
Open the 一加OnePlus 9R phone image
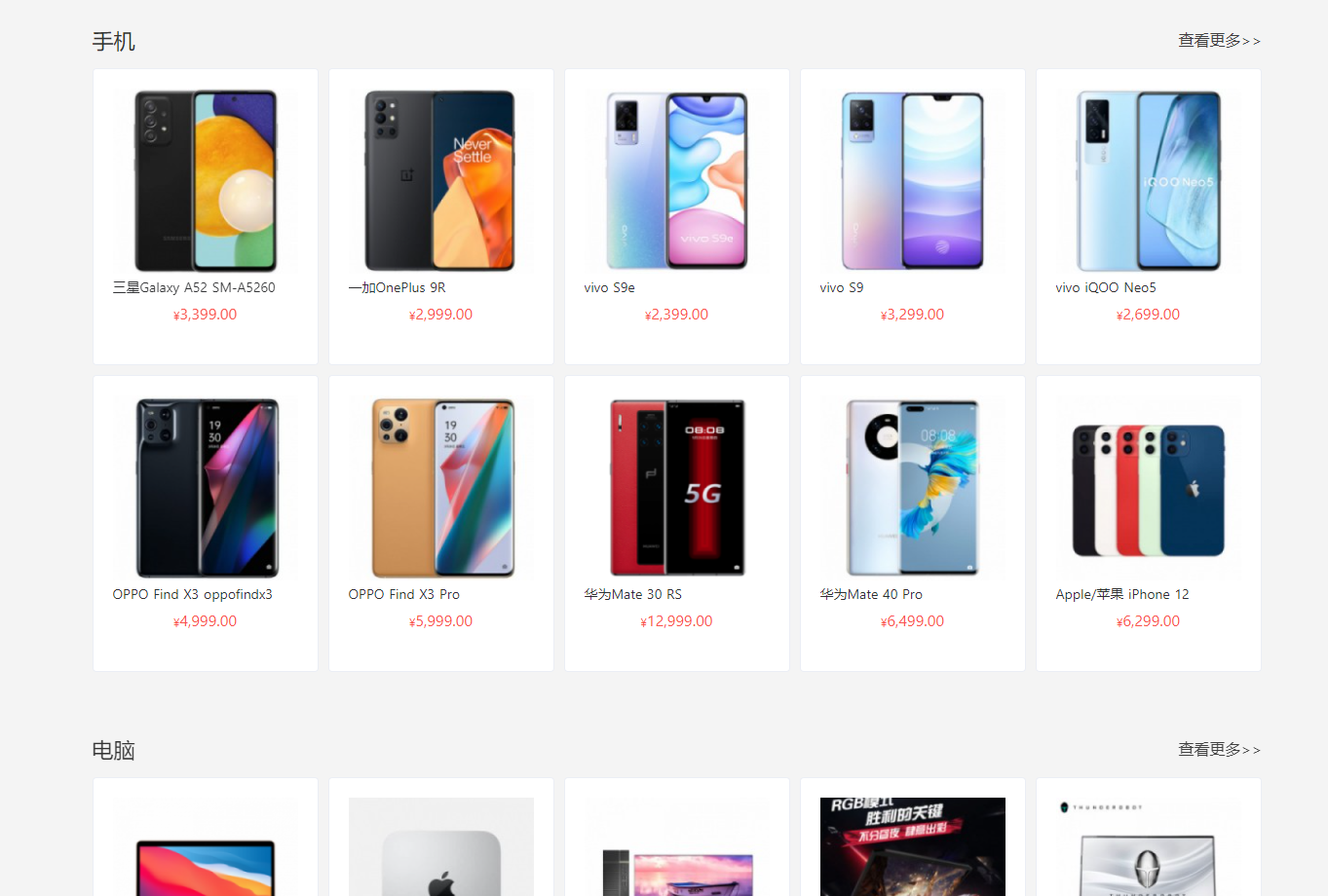441,181
